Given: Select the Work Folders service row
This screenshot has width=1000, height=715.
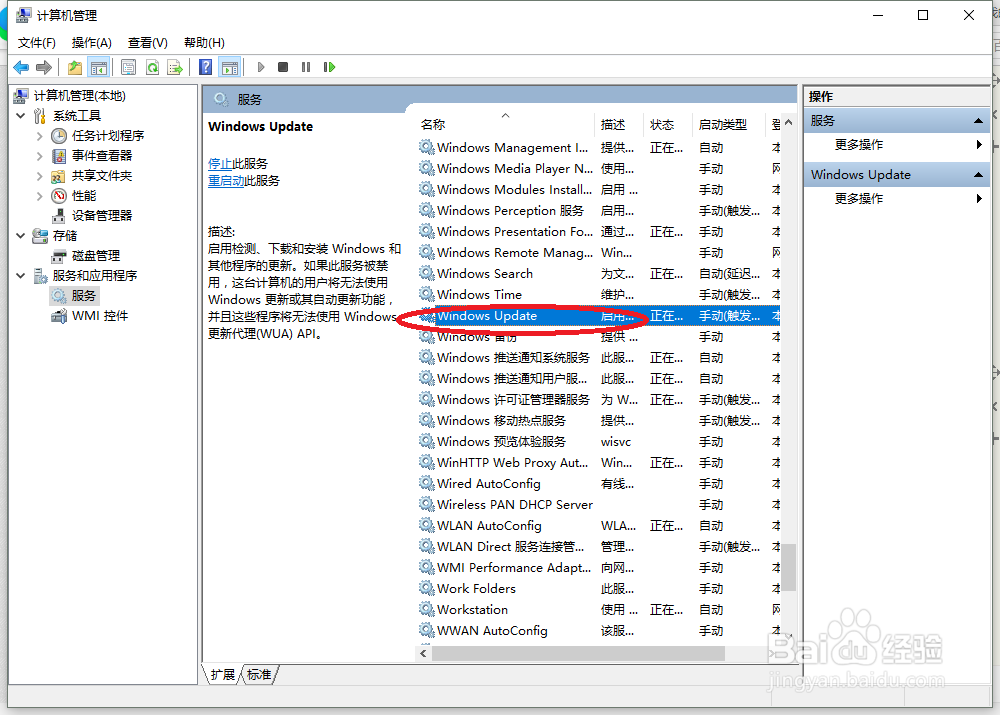Looking at the screenshot, I should point(598,589).
